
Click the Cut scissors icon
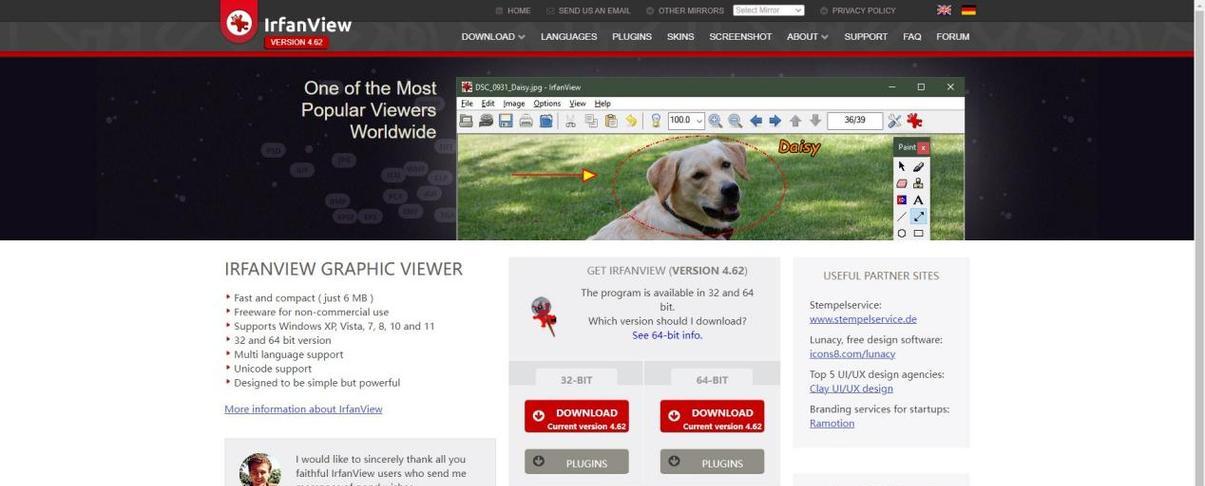tap(571, 120)
